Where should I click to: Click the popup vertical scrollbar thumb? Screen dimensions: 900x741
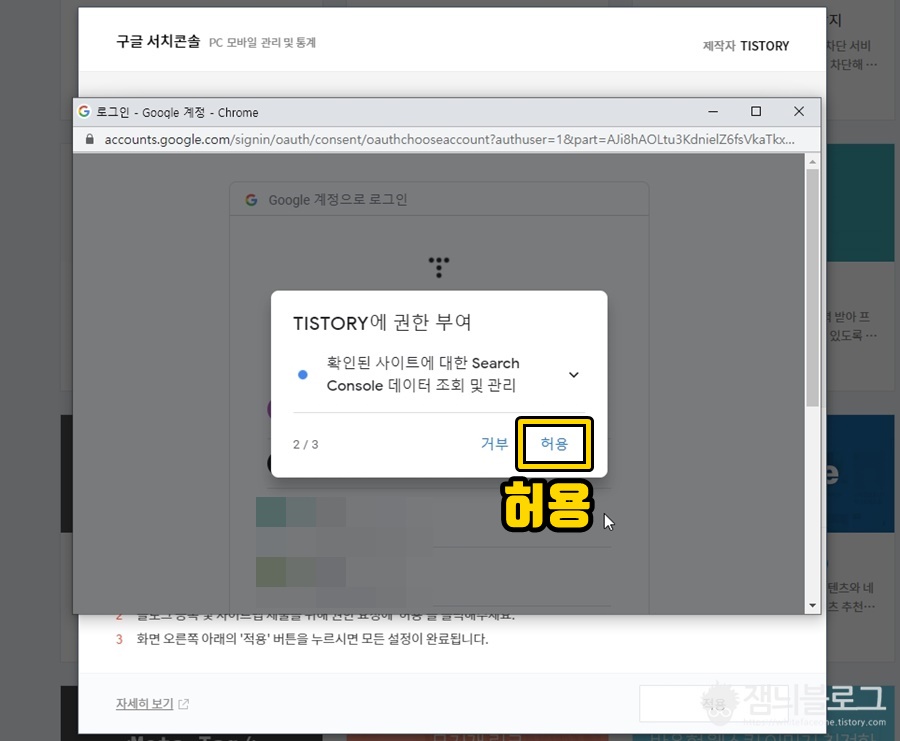coord(812,287)
